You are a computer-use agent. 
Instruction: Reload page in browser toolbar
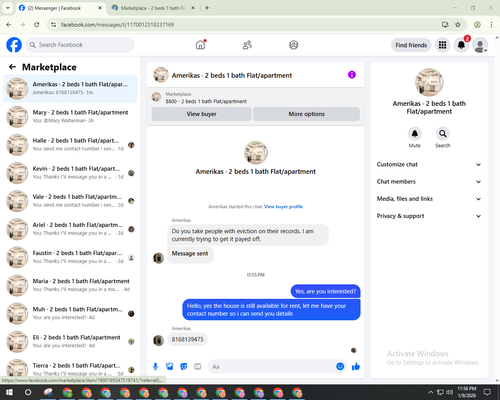[37, 25]
